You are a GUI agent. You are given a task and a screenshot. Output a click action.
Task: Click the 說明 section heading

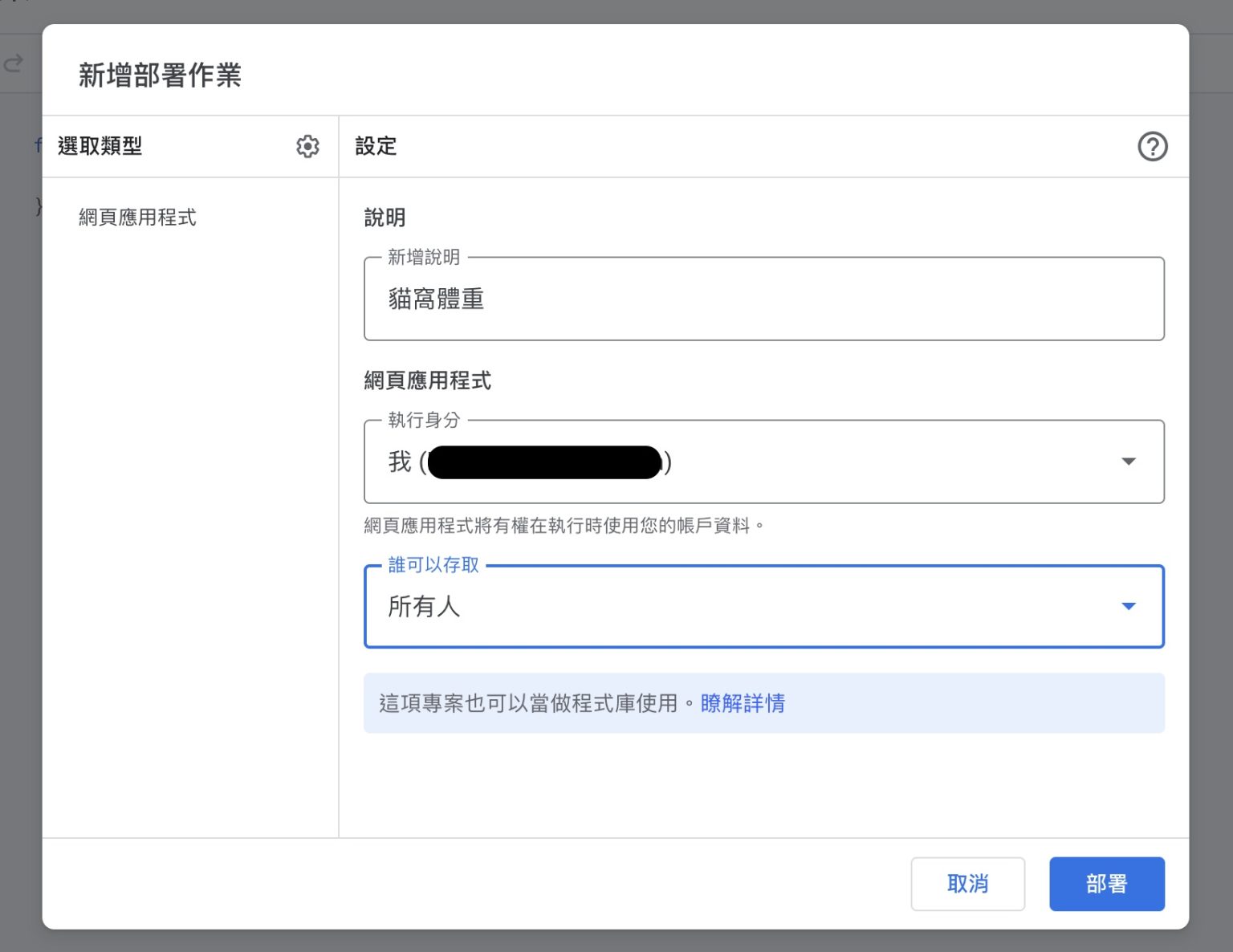[385, 218]
